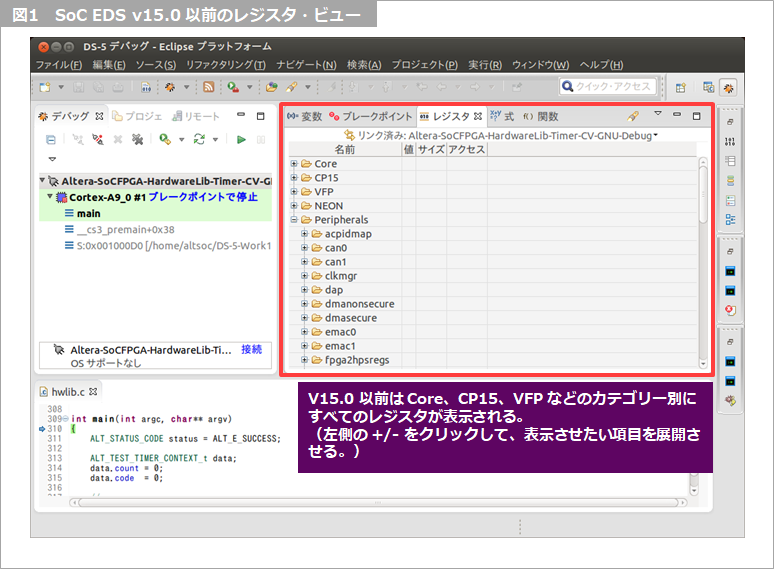Click the RSS feed icon in main toolbar
The height and width of the screenshot is (569, 774).
207,88
